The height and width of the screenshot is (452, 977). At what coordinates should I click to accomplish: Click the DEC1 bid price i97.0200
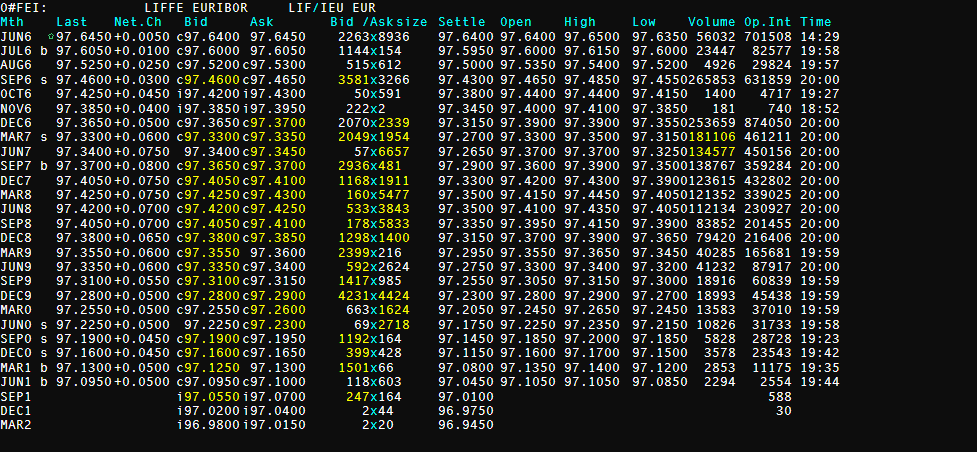[208, 411]
